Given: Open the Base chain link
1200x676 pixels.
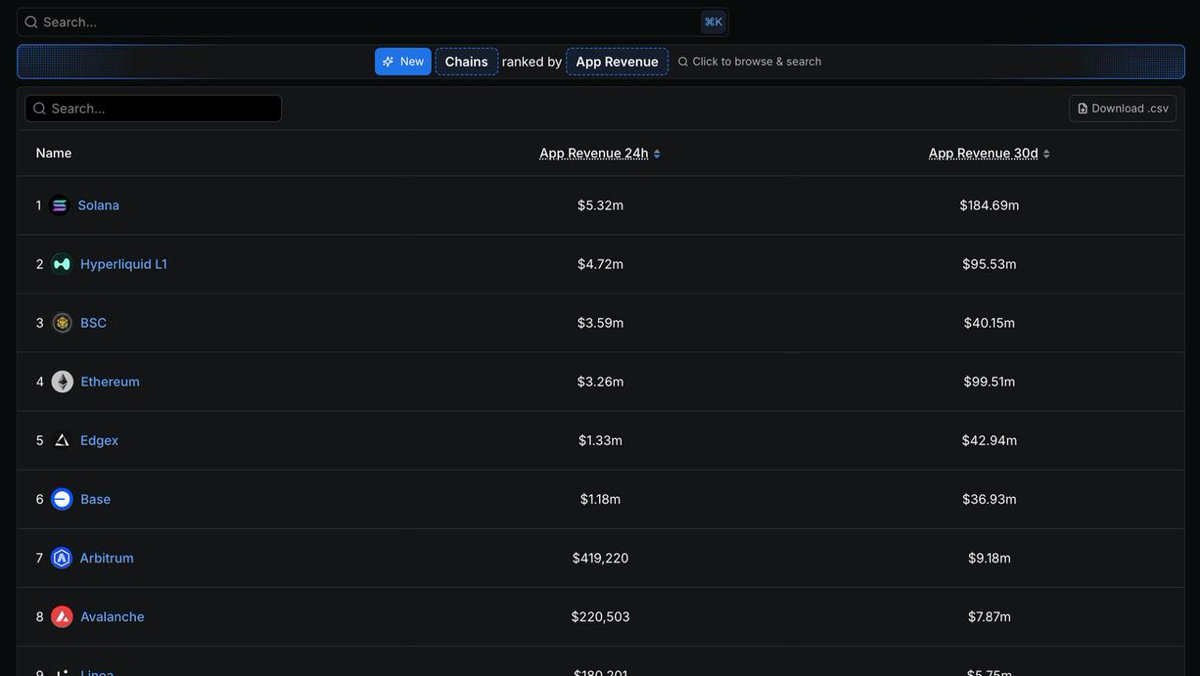Looking at the screenshot, I should [95, 499].
